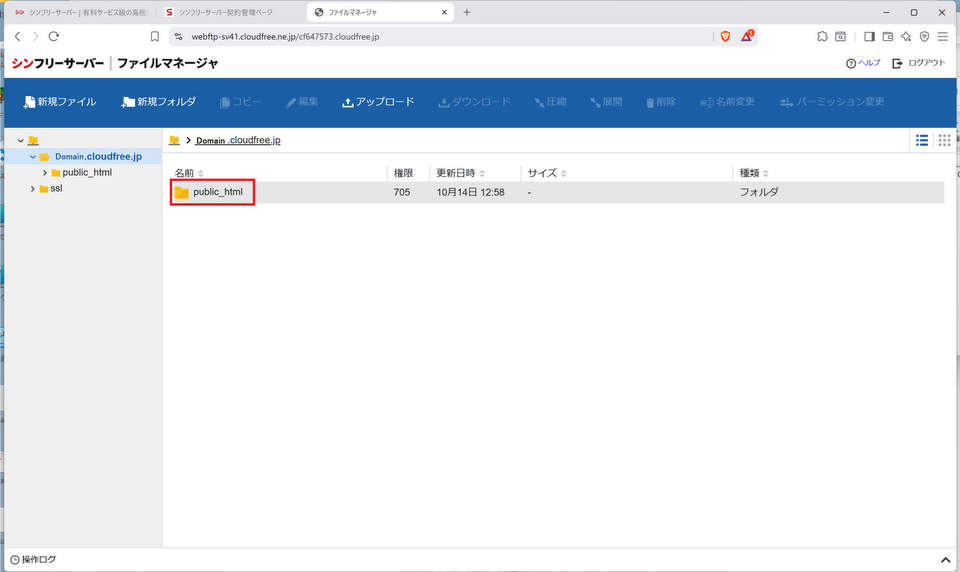Switch to grid thumbnail view icon
This screenshot has width=960, height=572.
pos(944,140)
